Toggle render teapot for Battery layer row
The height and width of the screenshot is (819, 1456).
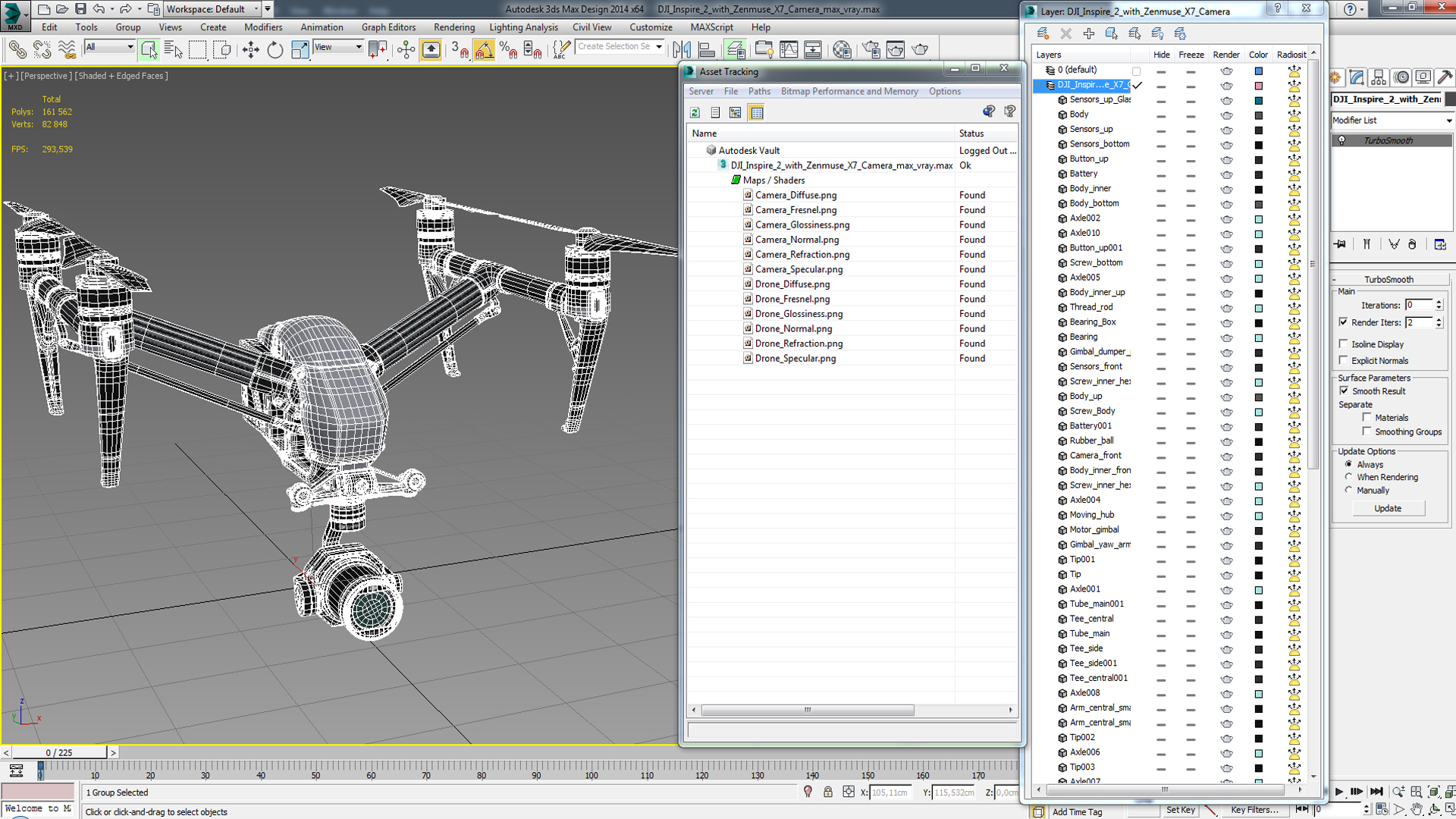coord(1226,174)
